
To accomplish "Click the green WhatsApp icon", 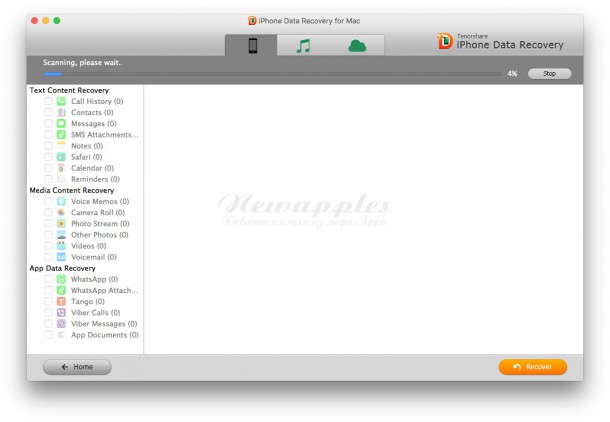I will (x=61, y=279).
